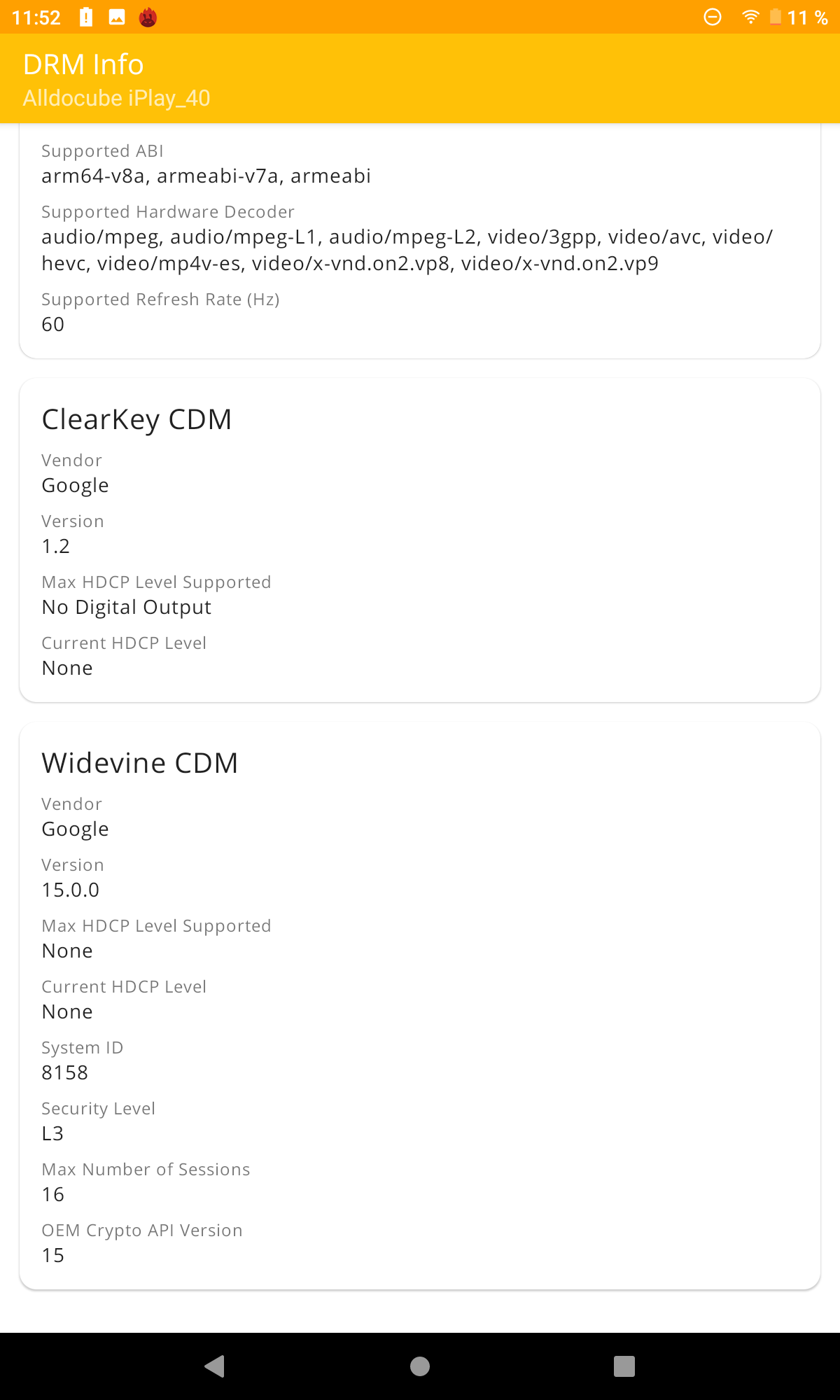Select the Supported Hardware Decoder list text
Screen dimensions: 840x1400
(x=407, y=250)
